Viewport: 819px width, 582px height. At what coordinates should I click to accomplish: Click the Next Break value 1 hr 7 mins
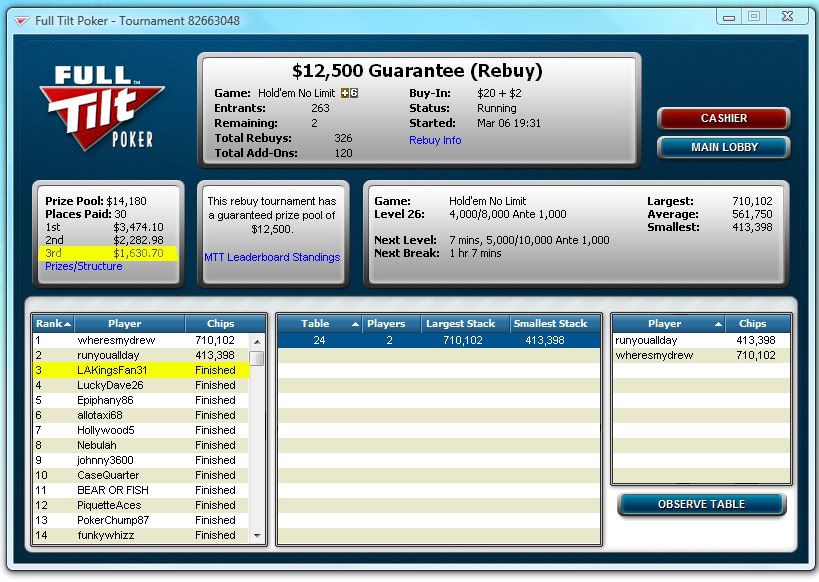pyautogui.click(x=475, y=253)
